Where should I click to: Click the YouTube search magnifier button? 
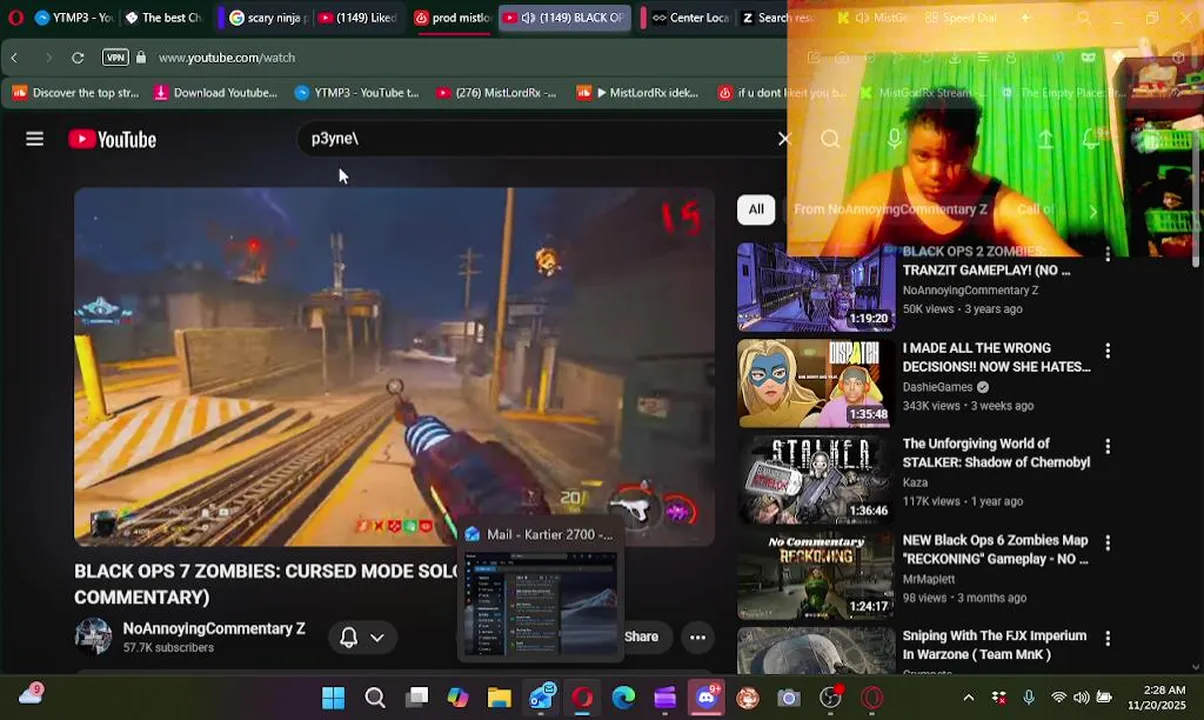[830, 139]
